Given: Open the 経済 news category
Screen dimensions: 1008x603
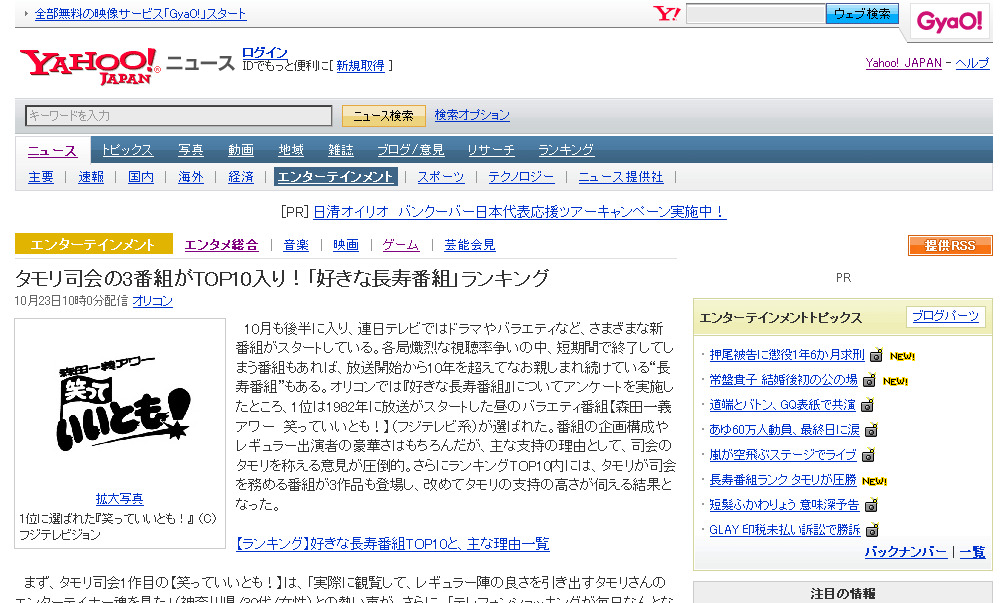Looking at the screenshot, I should pyautogui.click(x=240, y=177).
